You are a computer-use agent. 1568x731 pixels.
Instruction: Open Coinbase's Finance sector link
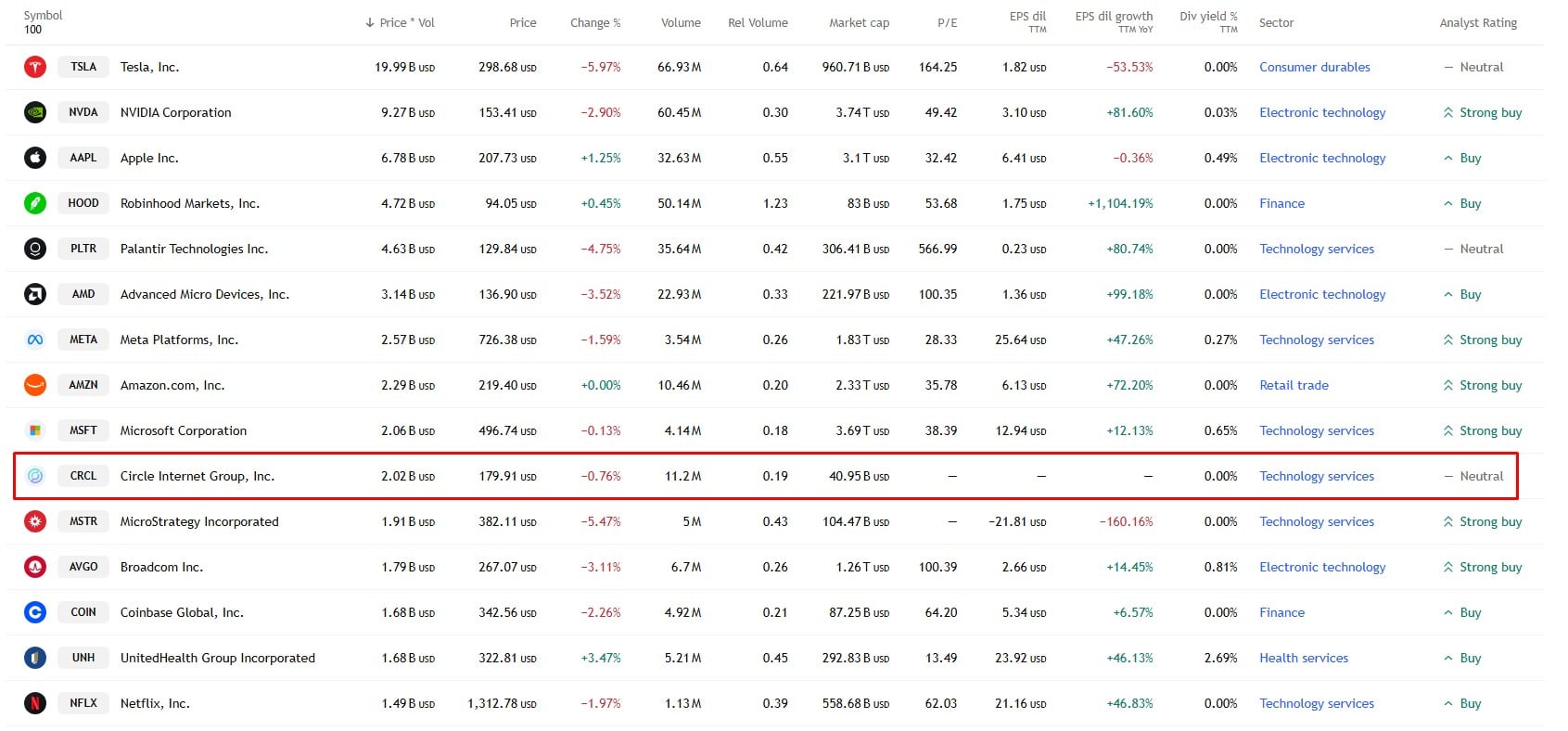1281,612
